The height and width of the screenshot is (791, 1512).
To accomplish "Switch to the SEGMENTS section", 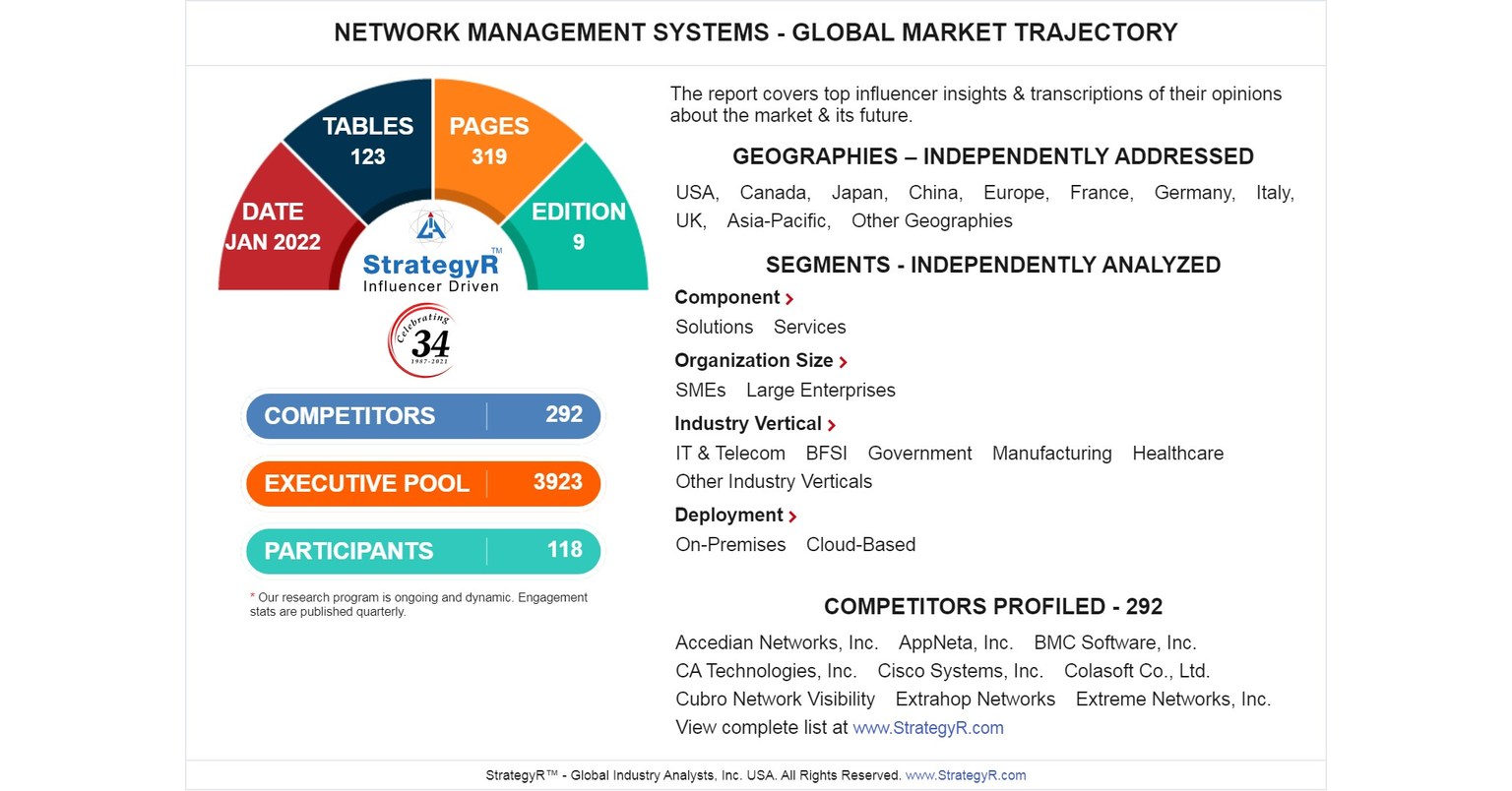I will point(993,264).
